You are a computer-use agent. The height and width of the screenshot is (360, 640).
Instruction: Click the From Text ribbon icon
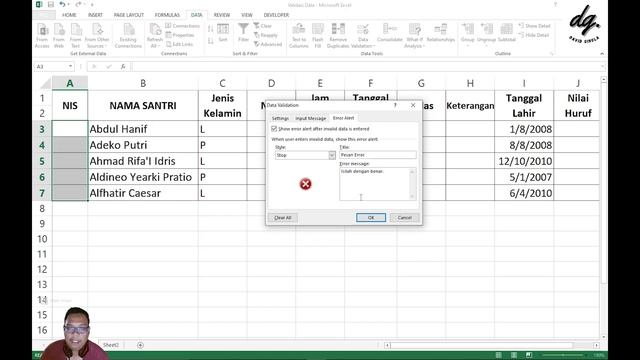76,36
